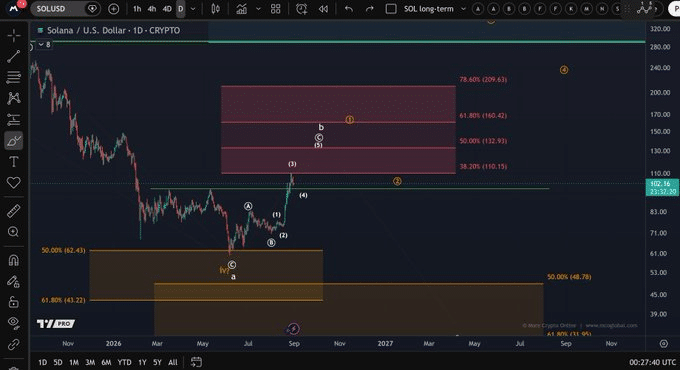Select the trend line drawing tool
Screen dimensions: 680x370
click(x=13, y=56)
